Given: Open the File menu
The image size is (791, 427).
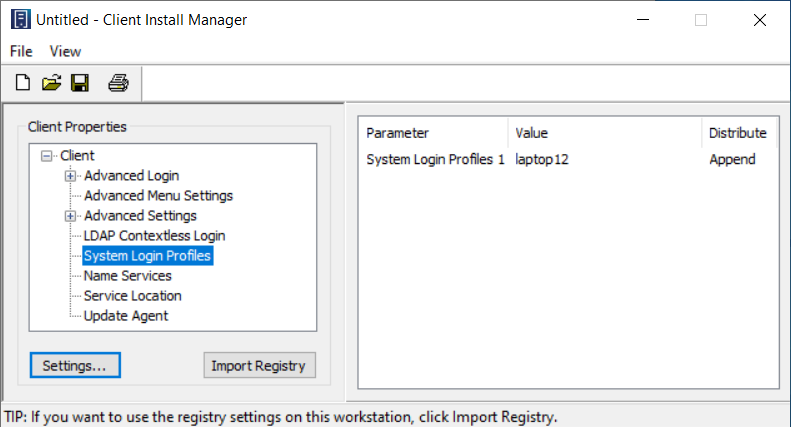Looking at the screenshot, I should point(21,51).
